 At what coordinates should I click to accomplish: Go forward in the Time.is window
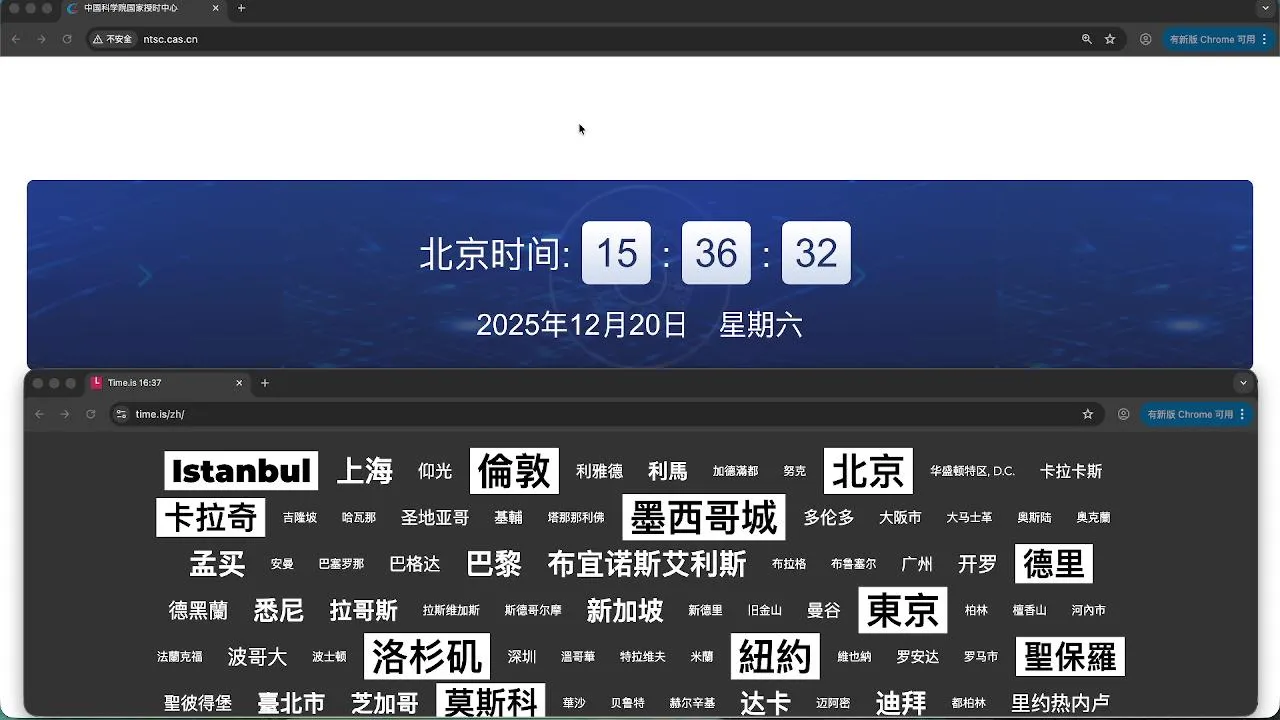coord(65,414)
